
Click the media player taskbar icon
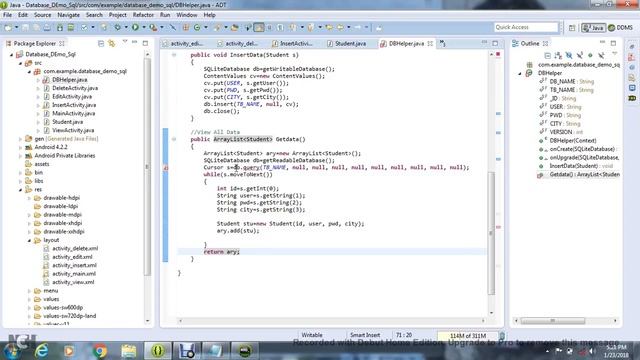[x=69, y=351]
